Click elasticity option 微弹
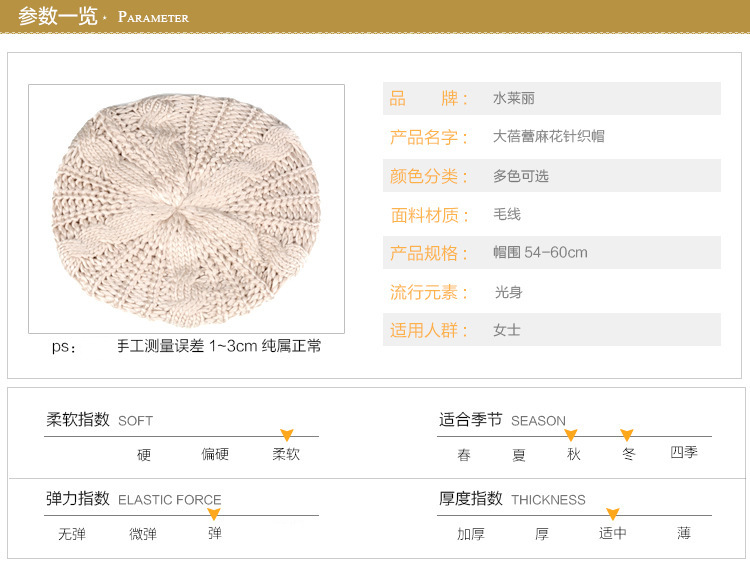Viewport: 750px width, 567px height. pos(143,534)
